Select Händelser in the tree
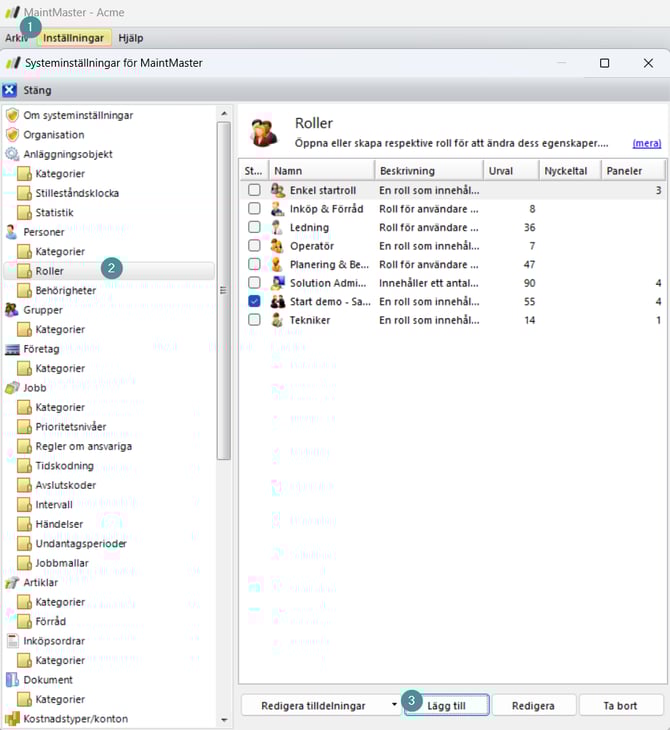 point(59,524)
